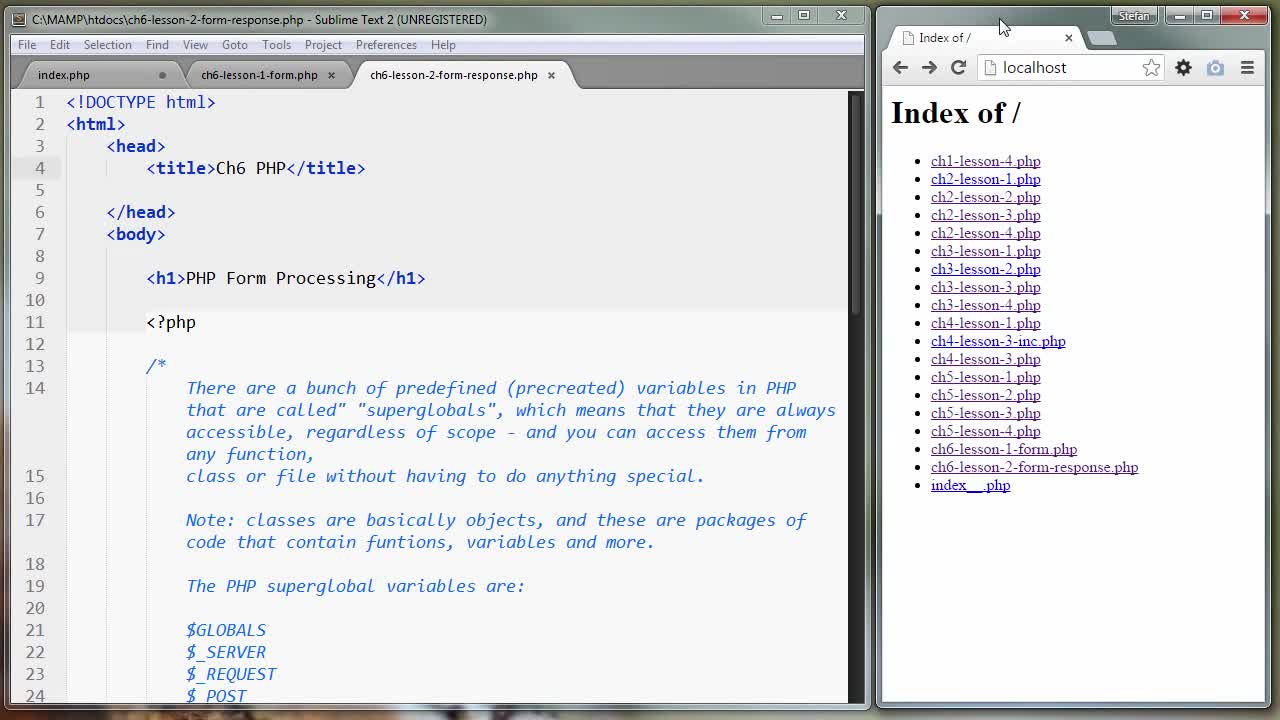
Task: Bookmark this page with the star icon
Action: click(x=1151, y=67)
